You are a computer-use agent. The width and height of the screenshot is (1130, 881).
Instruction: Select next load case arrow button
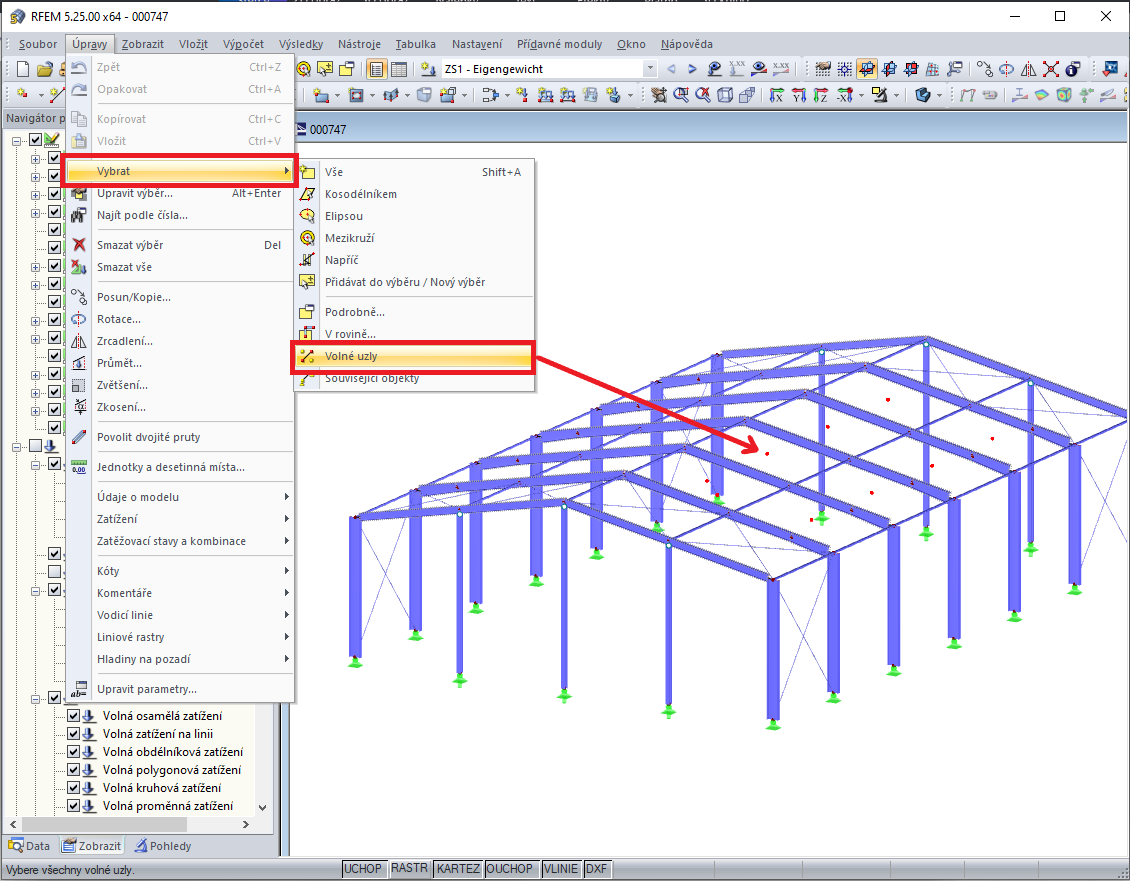(x=693, y=69)
